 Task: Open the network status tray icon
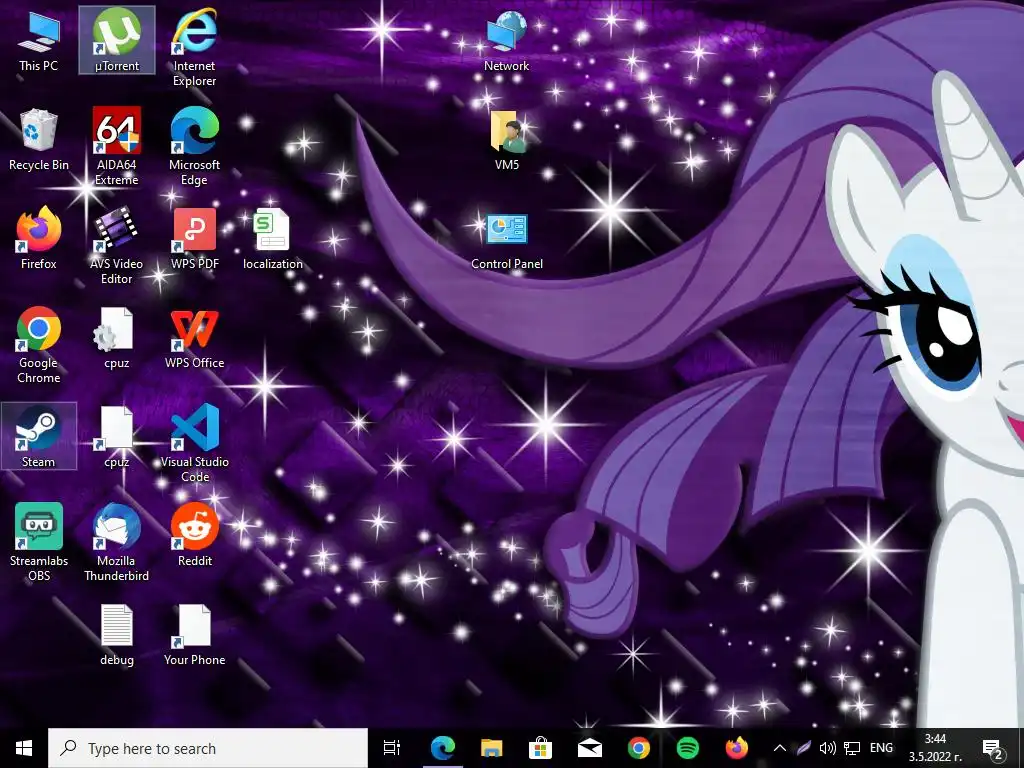coord(852,748)
